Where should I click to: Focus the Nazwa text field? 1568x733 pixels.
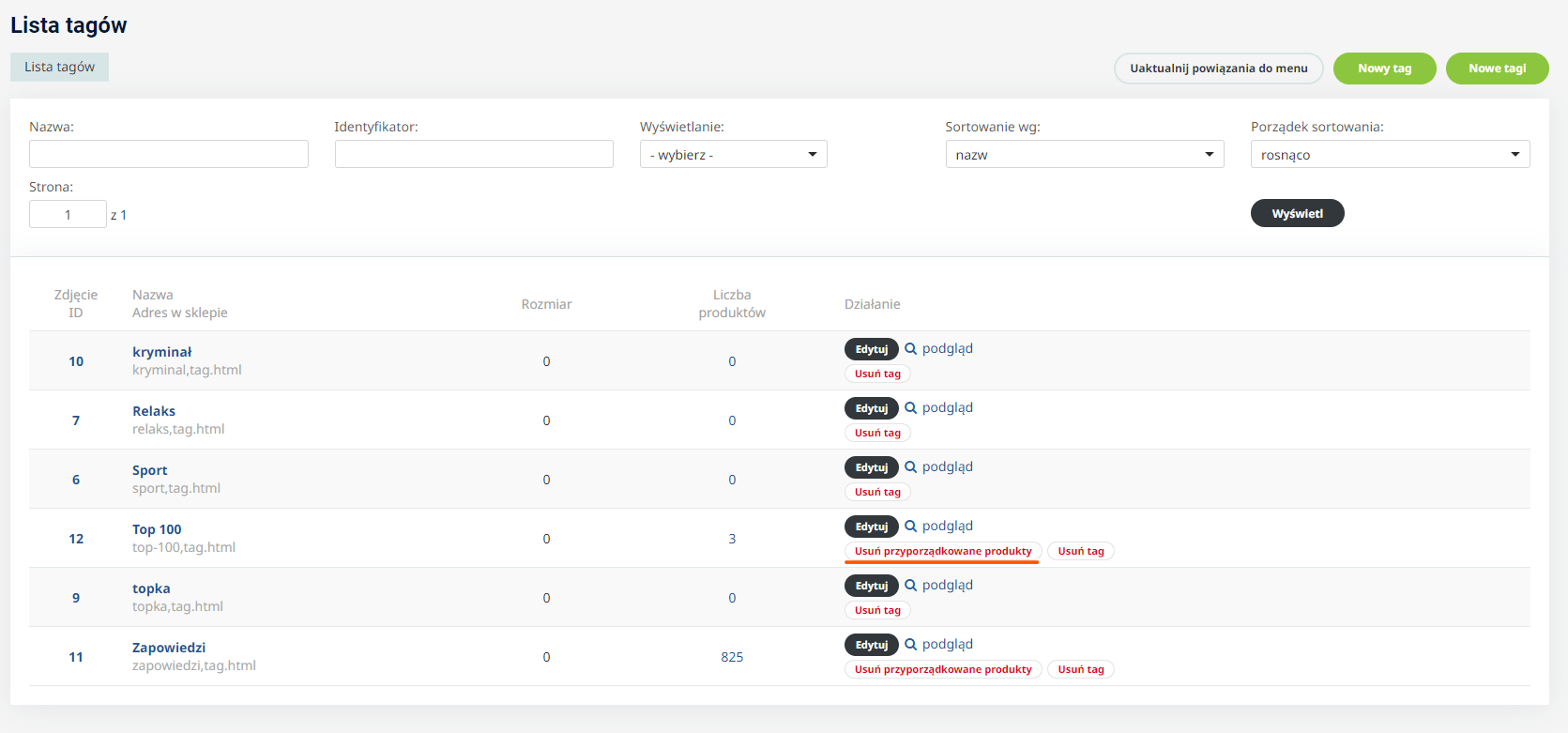pyautogui.click(x=169, y=154)
